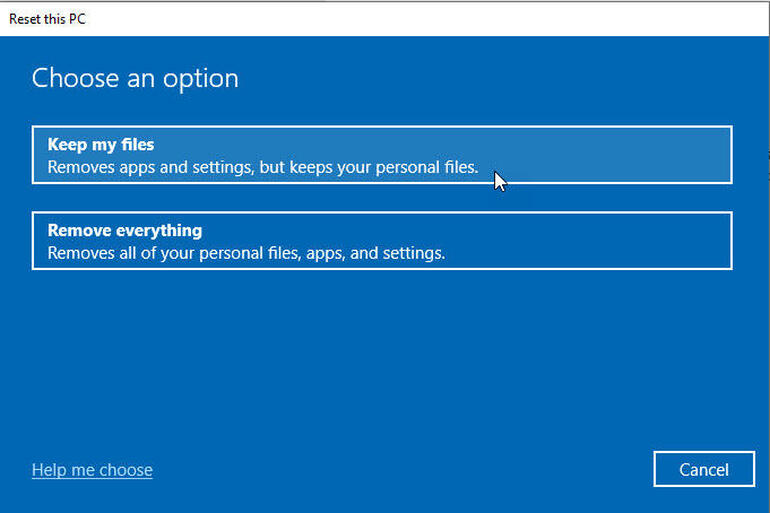Abort the reset using Cancel

point(703,470)
